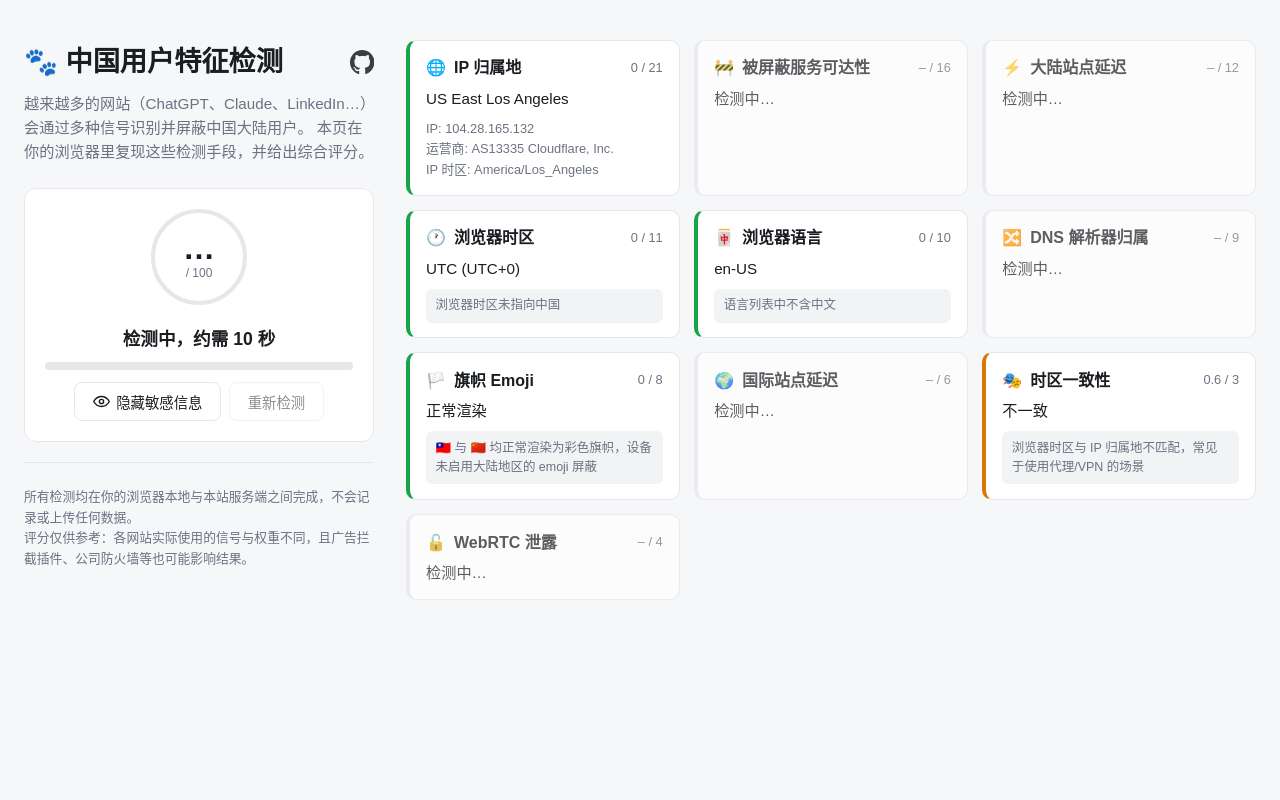Screen dimensions: 1280x800
Task: Click the IP 时区: America/Los_Angeles line
Action: click(x=512, y=170)
